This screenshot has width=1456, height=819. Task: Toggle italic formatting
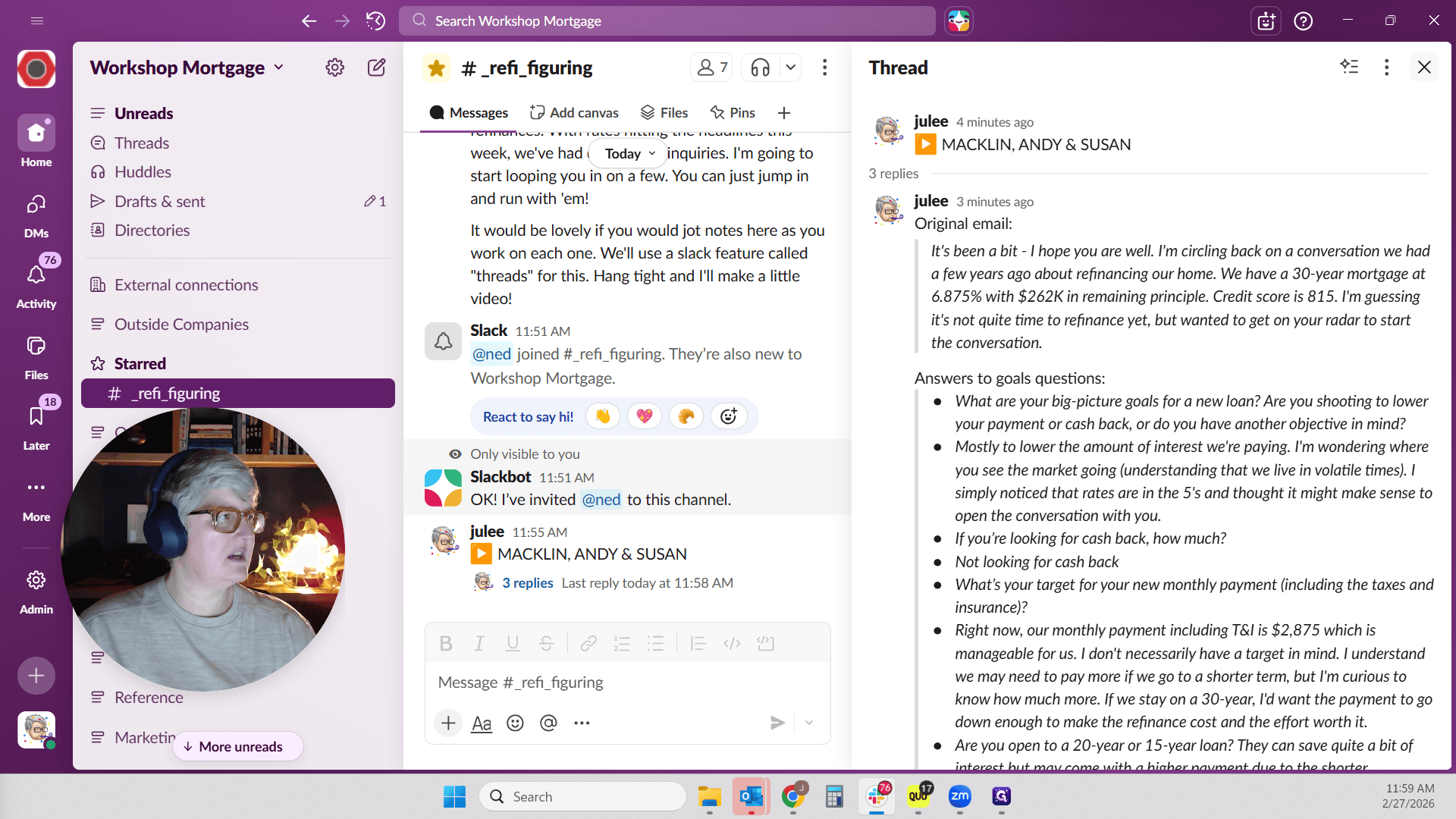tap(479, 644)
